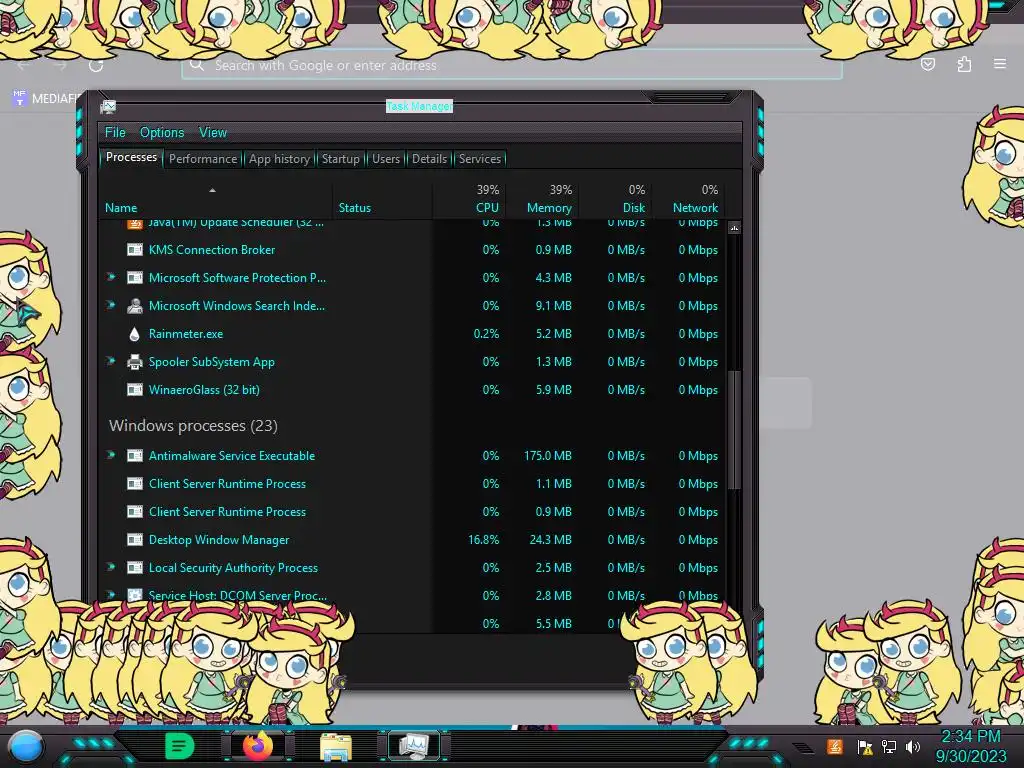The image size is (1024, 768).
Task: Switch to the Users tab
Action: coord(386,159)
